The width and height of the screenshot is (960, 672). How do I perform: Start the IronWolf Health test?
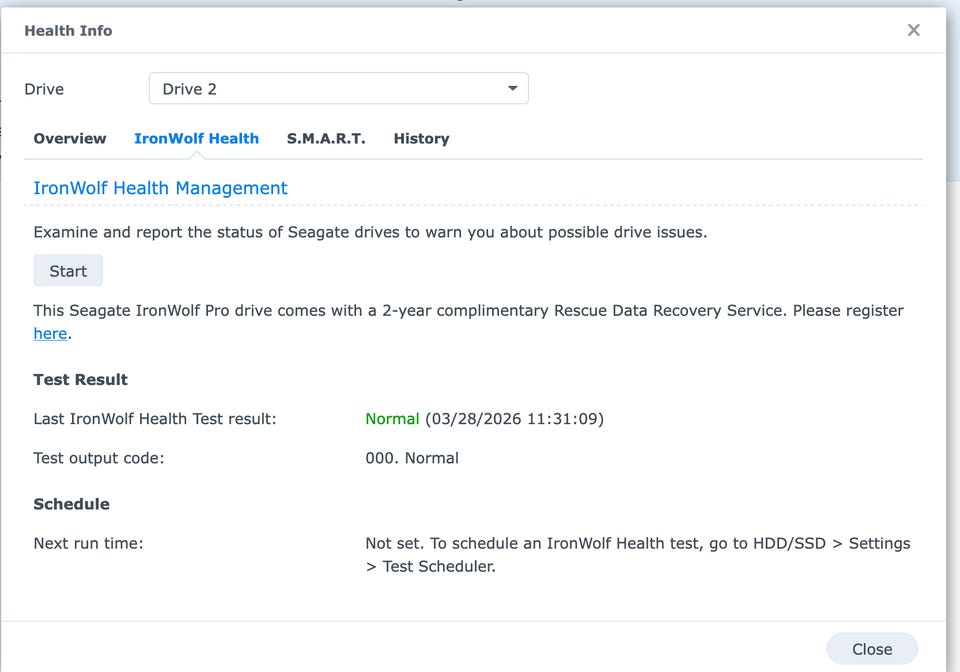tap(68, 271)
